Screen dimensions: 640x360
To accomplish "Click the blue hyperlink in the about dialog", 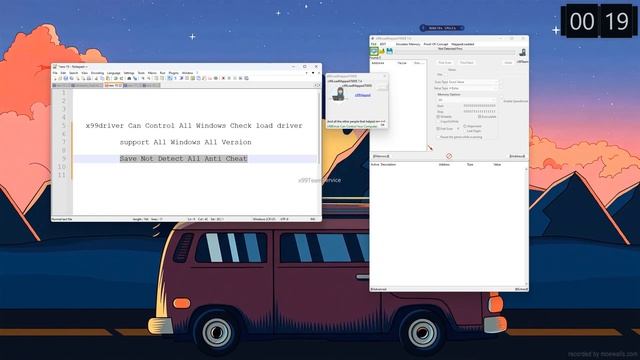I will pos(362,95).
